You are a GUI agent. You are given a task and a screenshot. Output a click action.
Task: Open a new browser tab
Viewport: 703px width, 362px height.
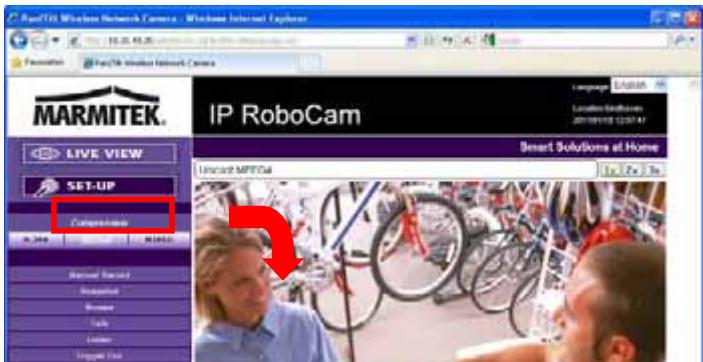tap(309, 63)
